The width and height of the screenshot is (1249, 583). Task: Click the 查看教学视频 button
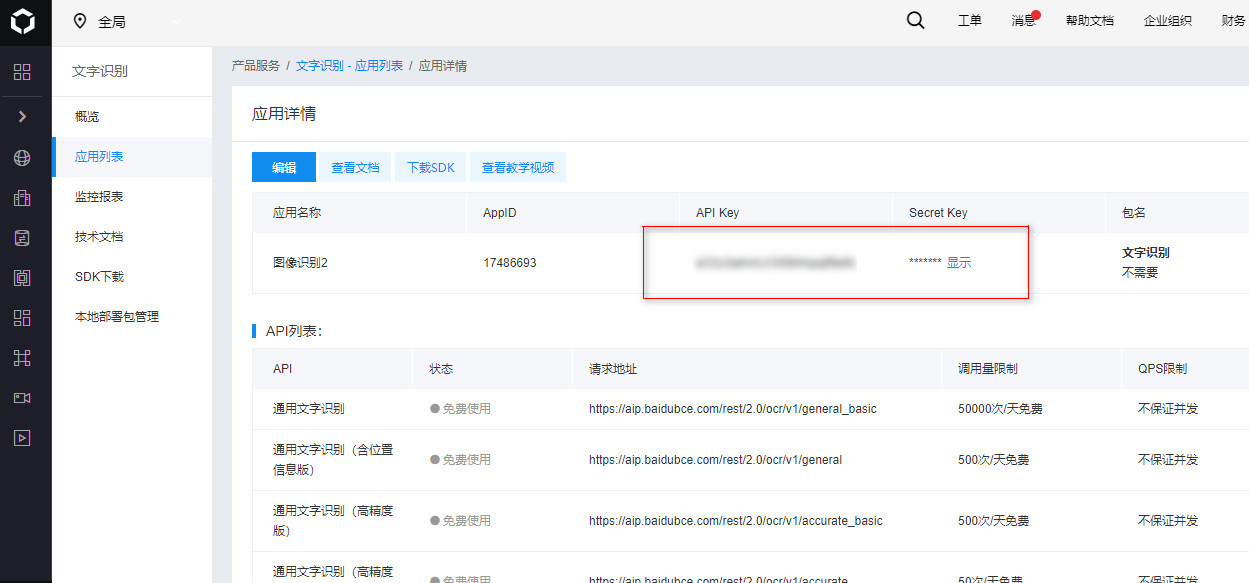[x=517, y=168]
